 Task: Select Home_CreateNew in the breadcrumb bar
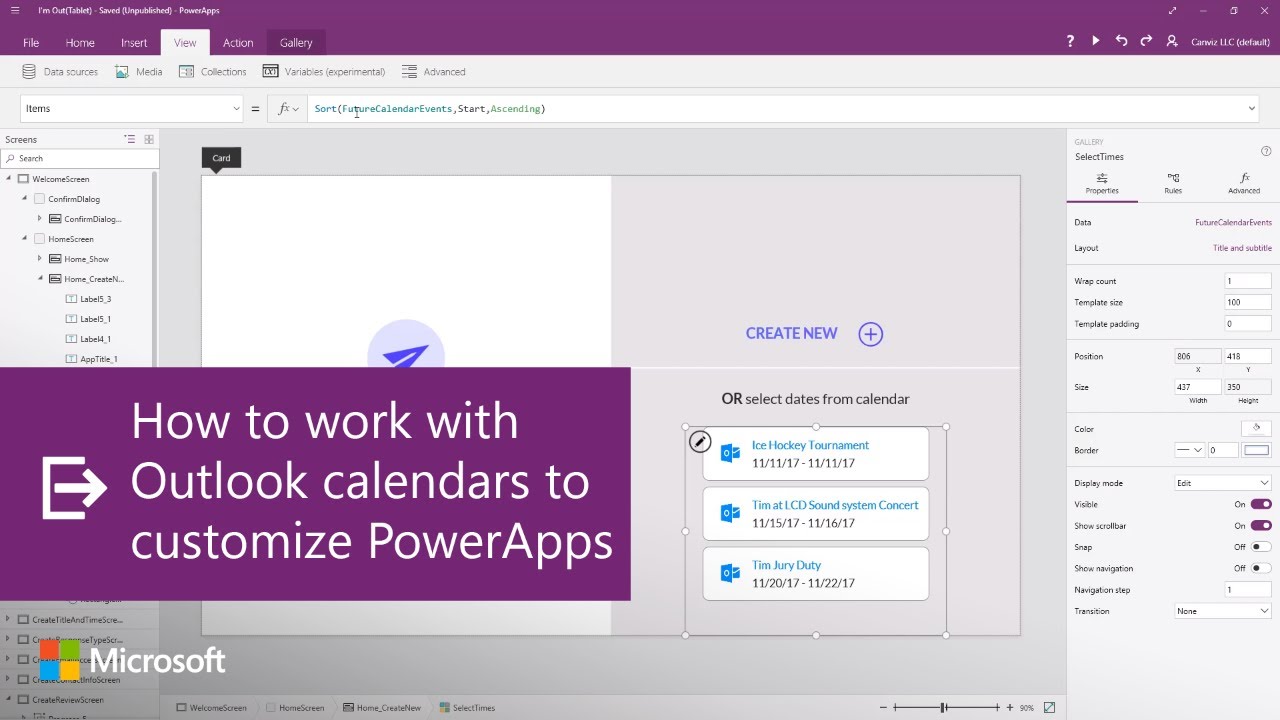[x=382, y=708]
